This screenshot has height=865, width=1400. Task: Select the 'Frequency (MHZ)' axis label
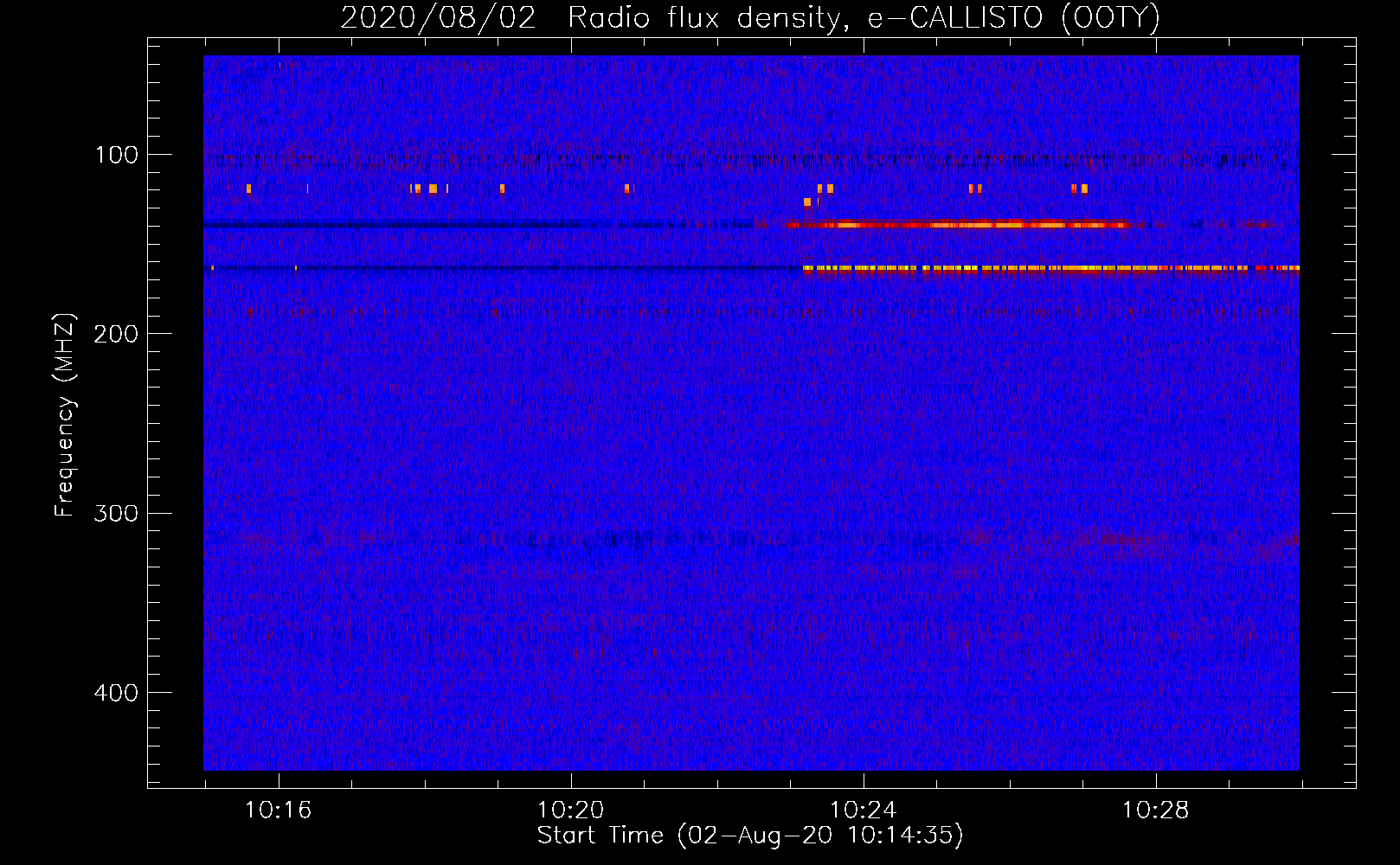65,415
